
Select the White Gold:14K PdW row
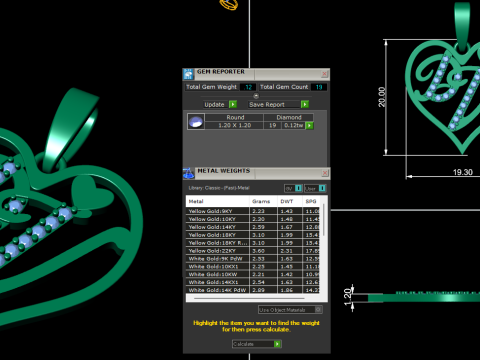(x=252, y=290)
